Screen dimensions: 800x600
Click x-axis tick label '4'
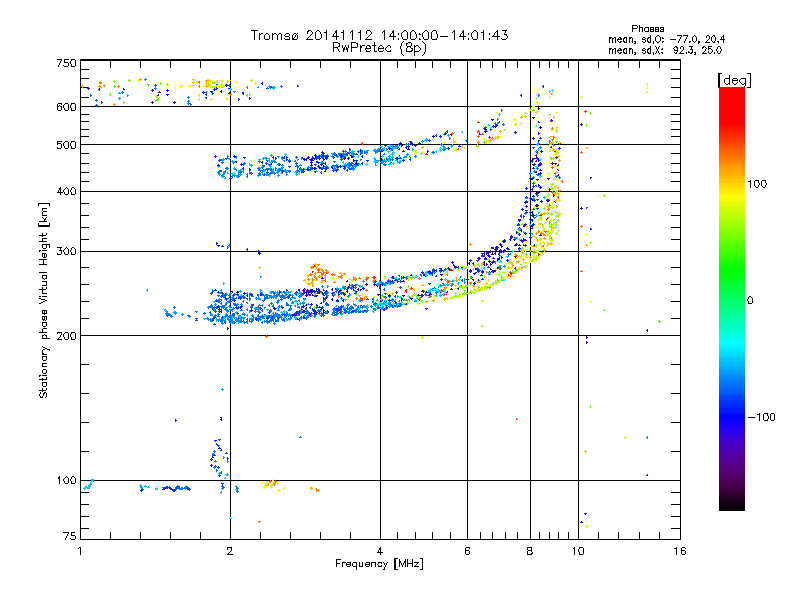(380, 551)
